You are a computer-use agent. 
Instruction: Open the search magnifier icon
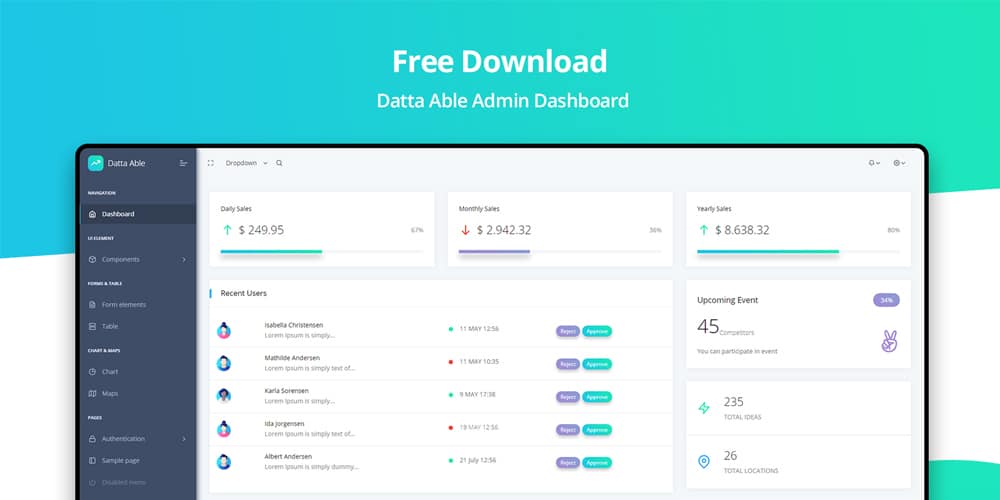coord(279,163)
